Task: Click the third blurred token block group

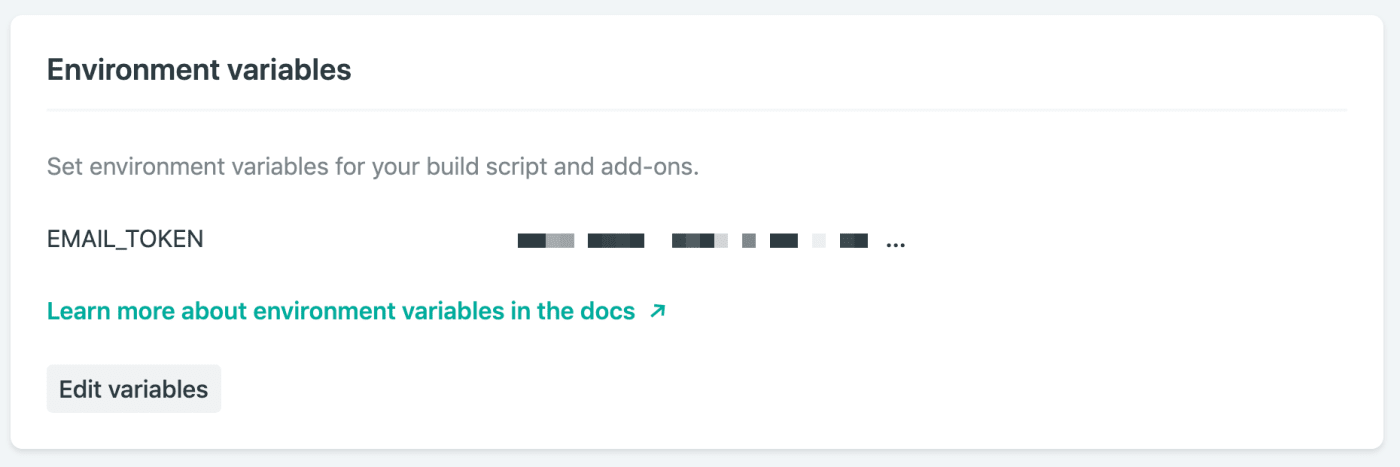Action: (x=699, y=240)
